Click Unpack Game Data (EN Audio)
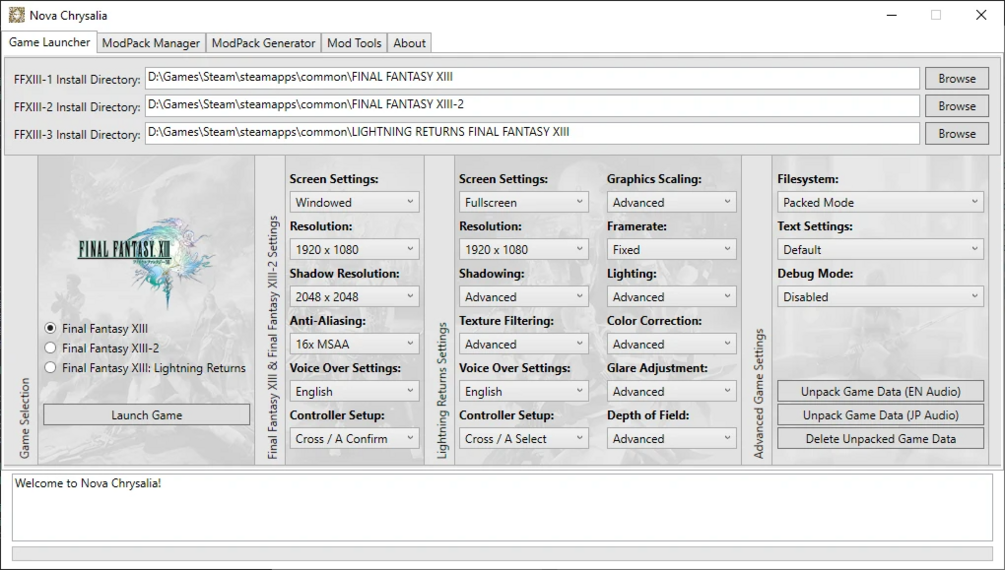This screenshot has width=1005, height=570. tap(881, 391)
